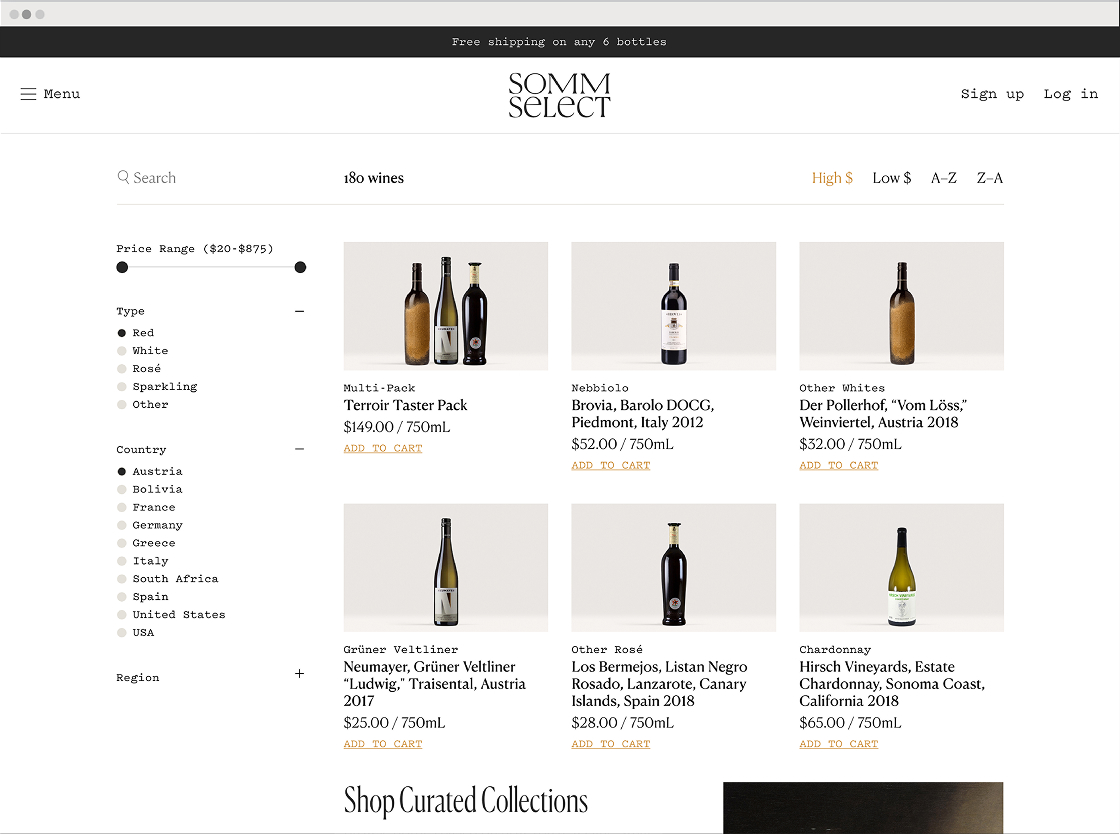
Task: Add Hirsch Vineyards Chardonnay to cart
Action: click(839, 743)
